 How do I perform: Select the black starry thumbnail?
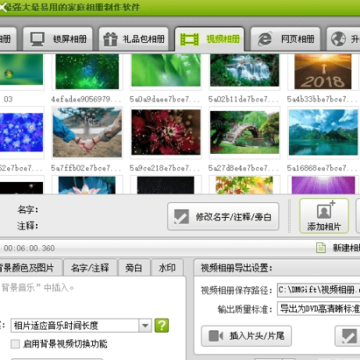166,185
